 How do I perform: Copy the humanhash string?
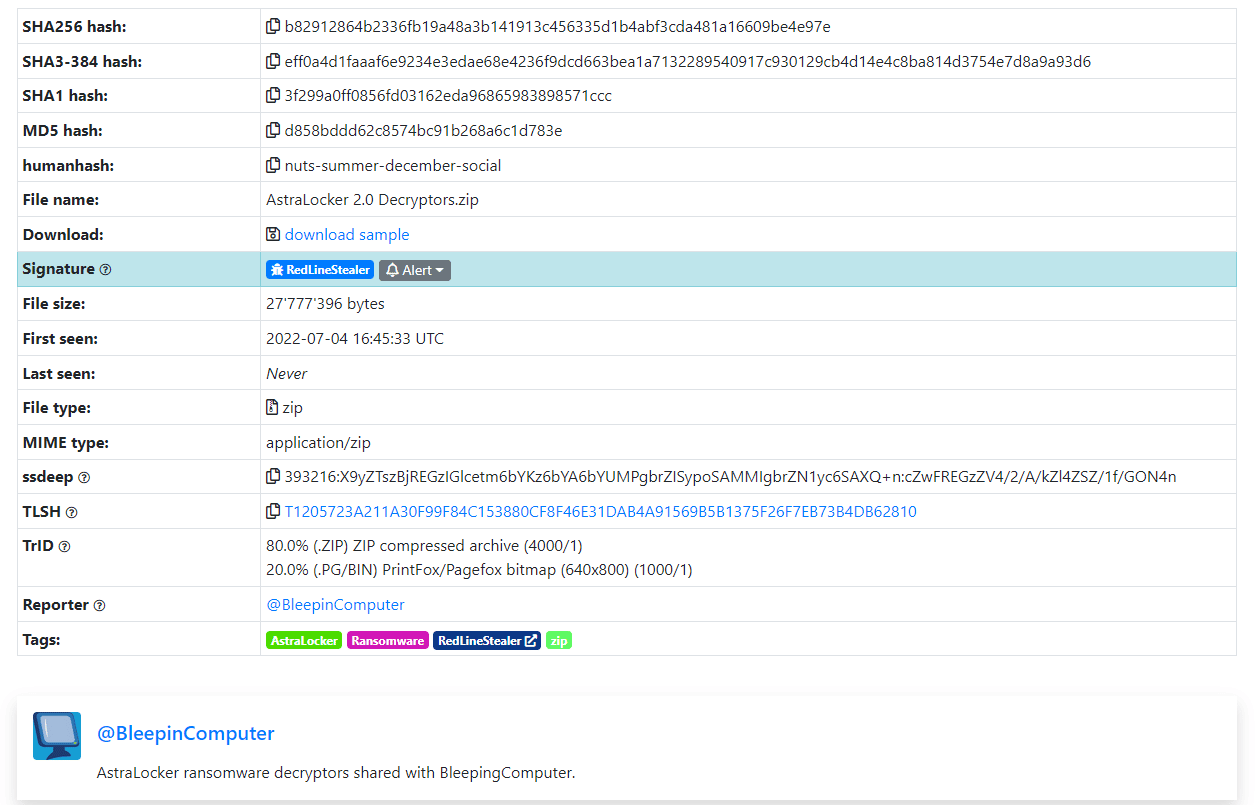coord(273,166)
